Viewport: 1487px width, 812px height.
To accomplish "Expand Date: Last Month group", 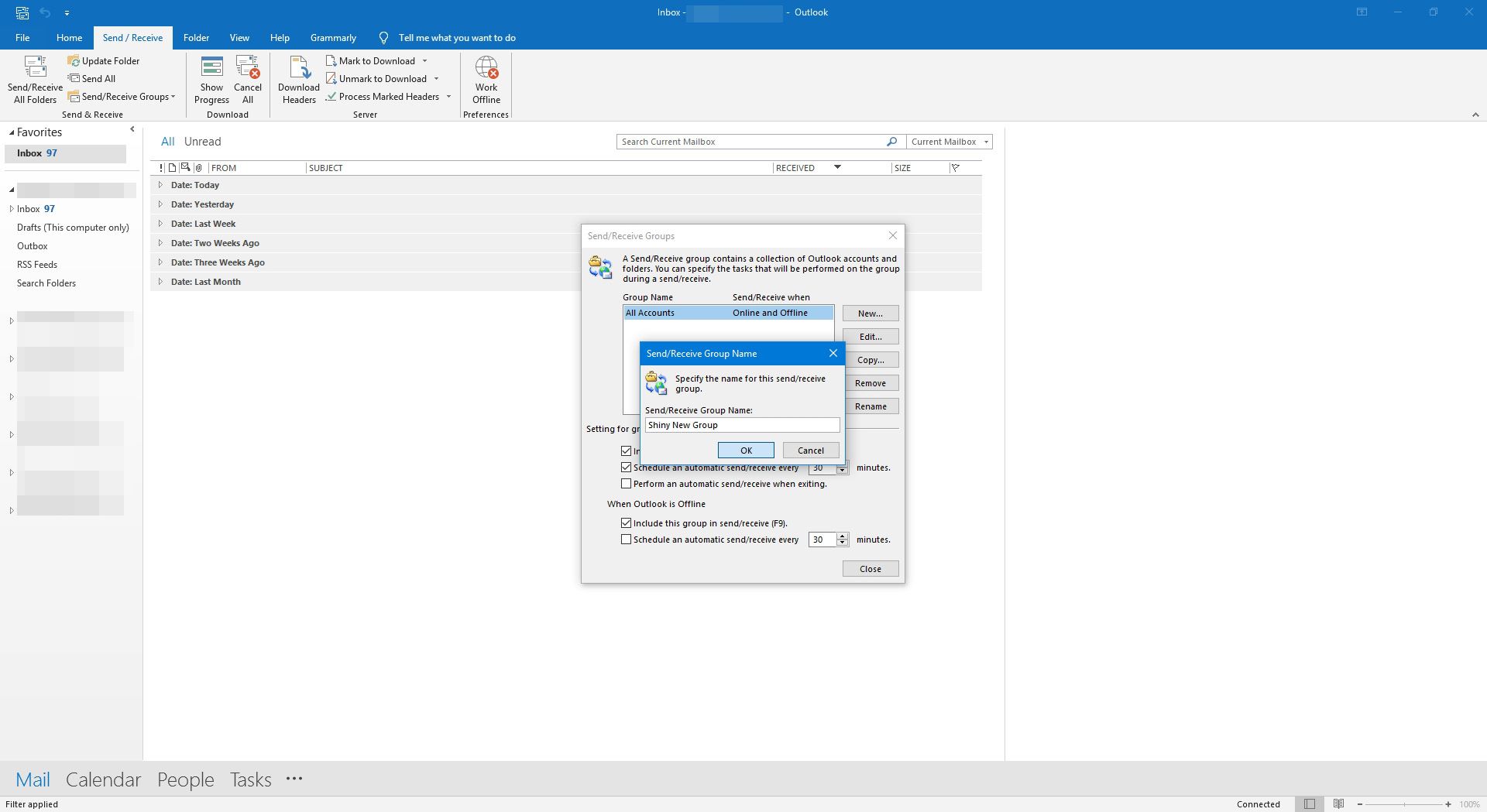I will tap(160, 282).
